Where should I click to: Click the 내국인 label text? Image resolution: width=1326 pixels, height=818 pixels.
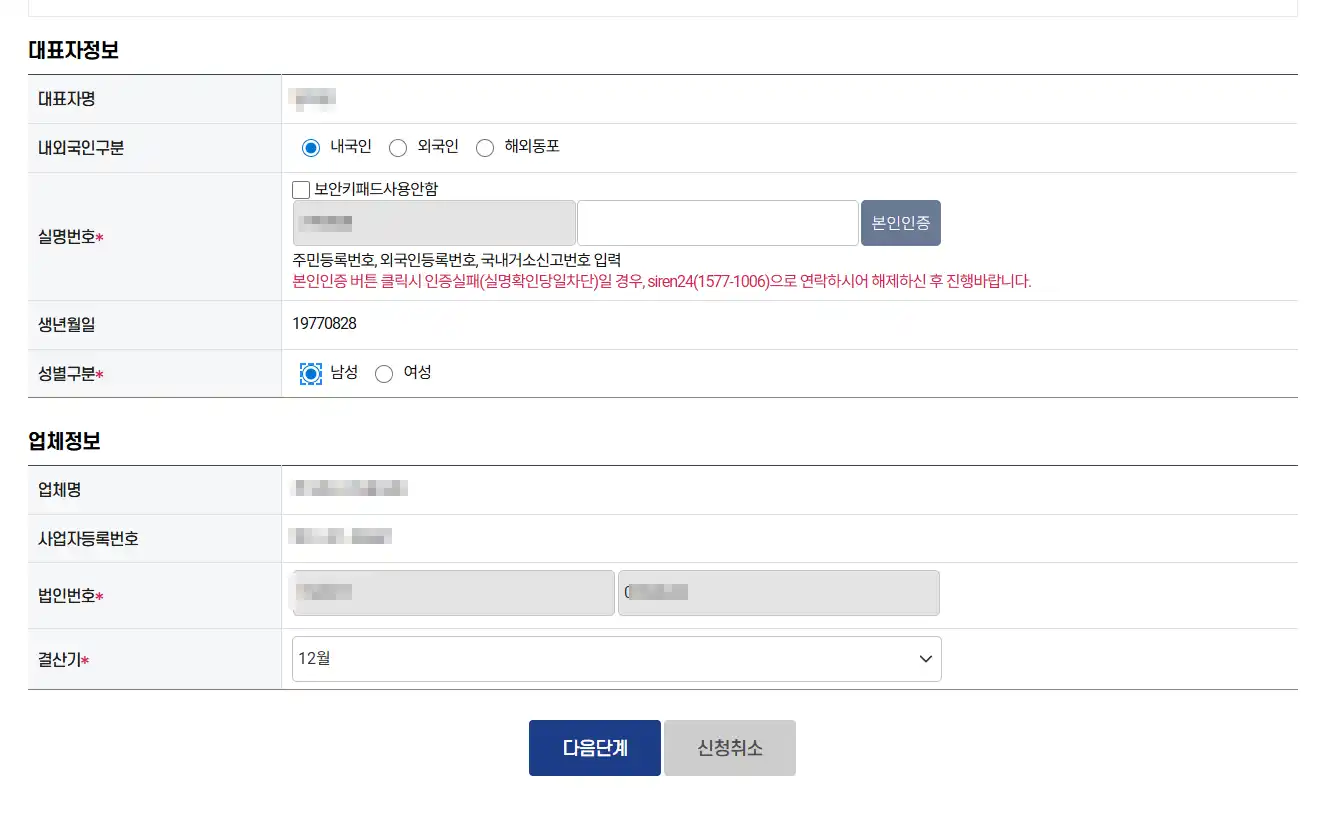point(351,147)
